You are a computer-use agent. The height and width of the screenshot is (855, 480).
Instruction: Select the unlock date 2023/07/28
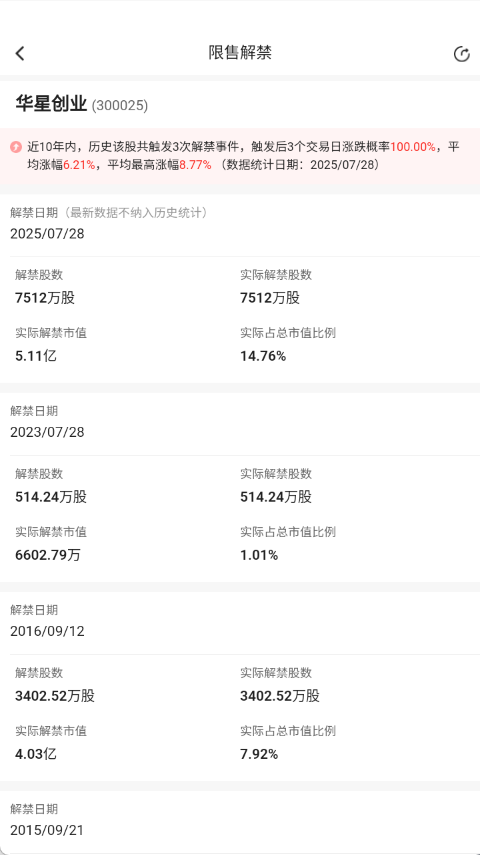pyautogui.click(x=47, y=432)
